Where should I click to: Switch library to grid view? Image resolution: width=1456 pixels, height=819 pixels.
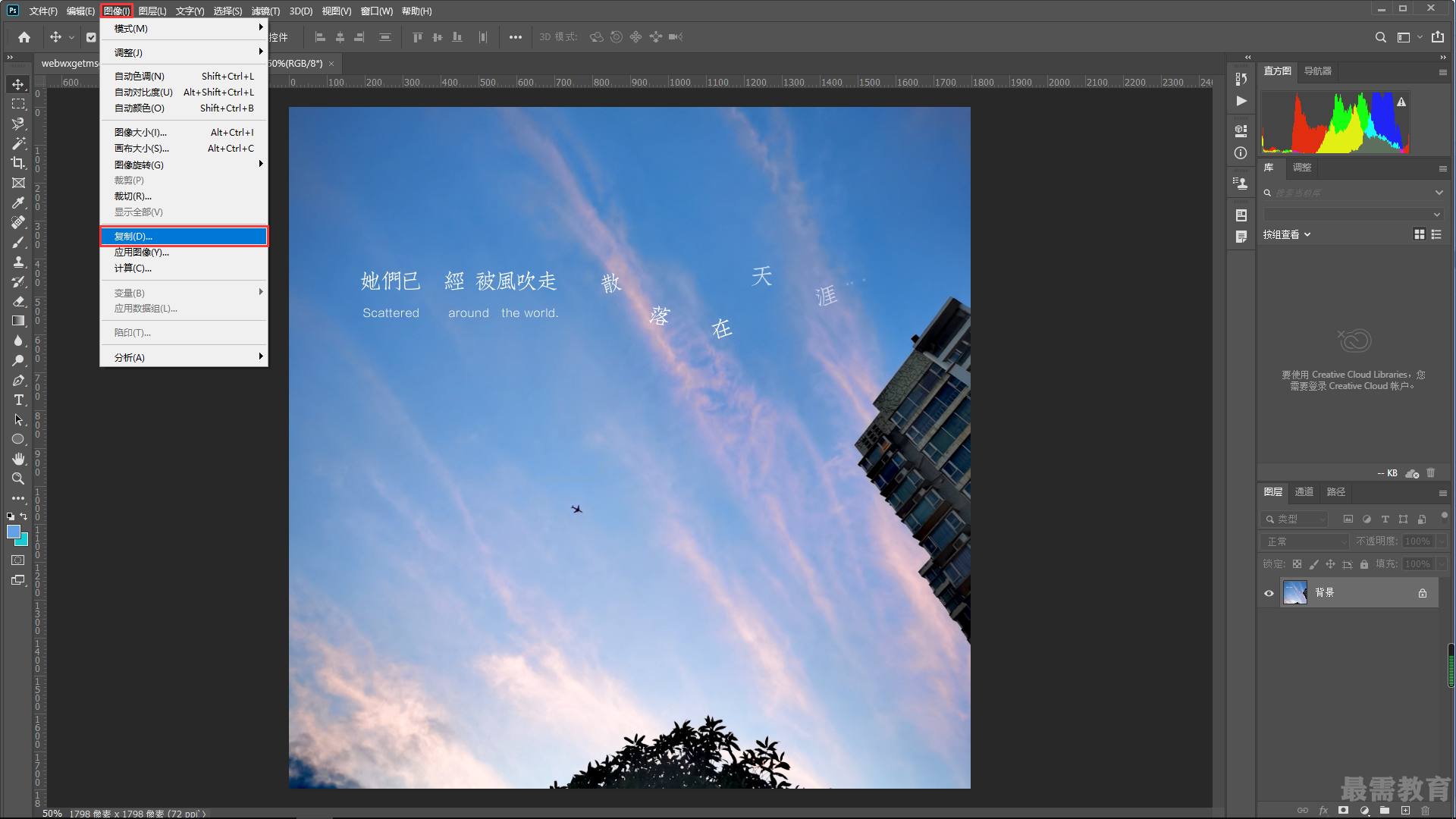[1419, 235]
